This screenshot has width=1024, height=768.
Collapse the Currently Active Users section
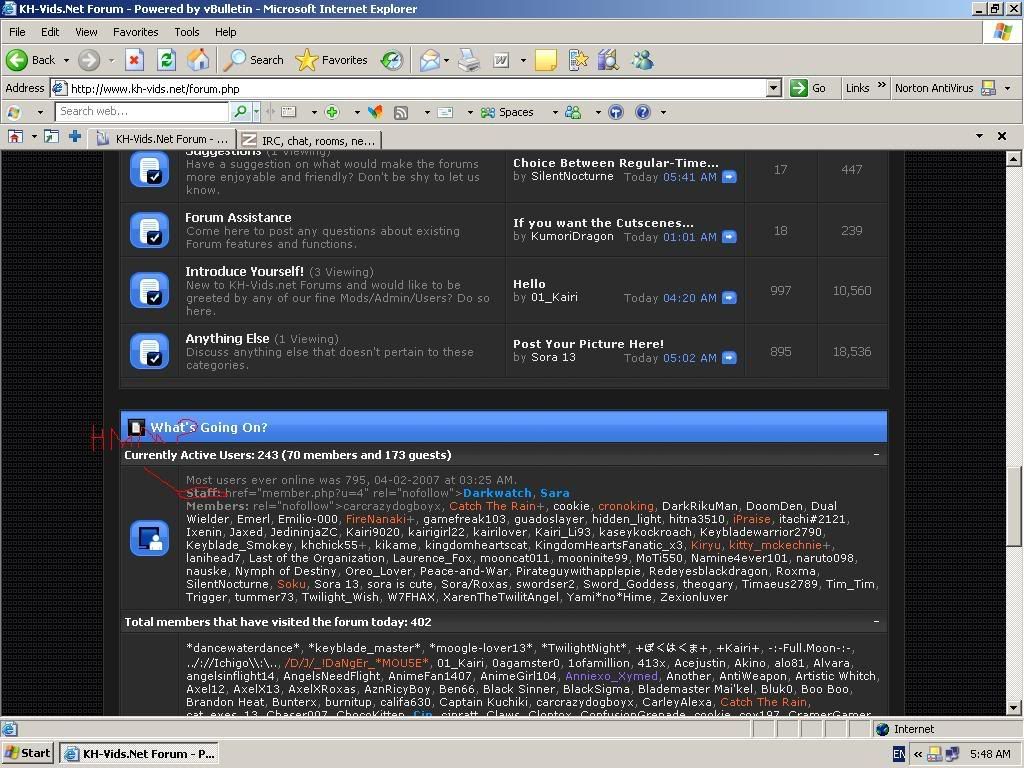point(876,455)
